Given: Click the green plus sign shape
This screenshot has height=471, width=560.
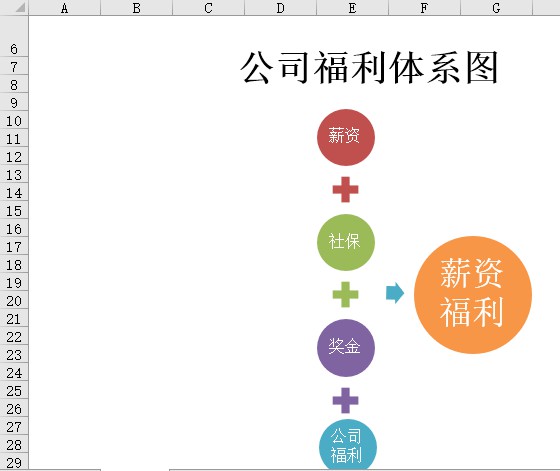Looking at the screenshot, I should [x=345, y=295].
